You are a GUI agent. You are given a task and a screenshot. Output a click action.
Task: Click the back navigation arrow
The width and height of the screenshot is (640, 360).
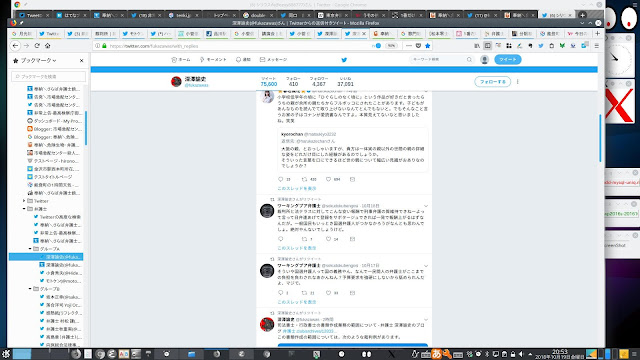click(x=16, y=46)
